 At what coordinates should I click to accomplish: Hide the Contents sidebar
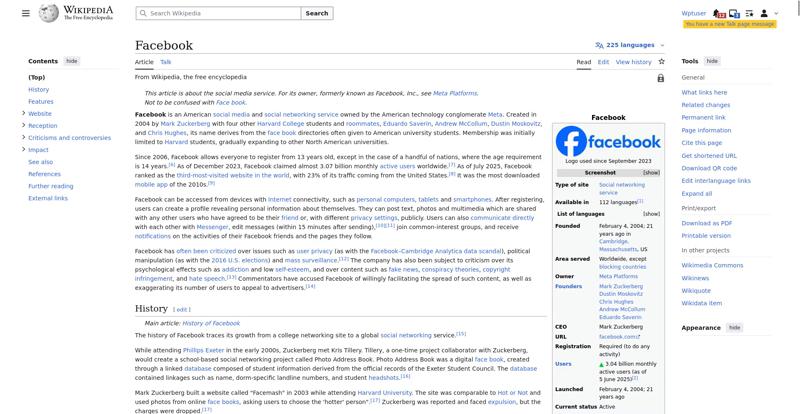(x=71, y=61)
